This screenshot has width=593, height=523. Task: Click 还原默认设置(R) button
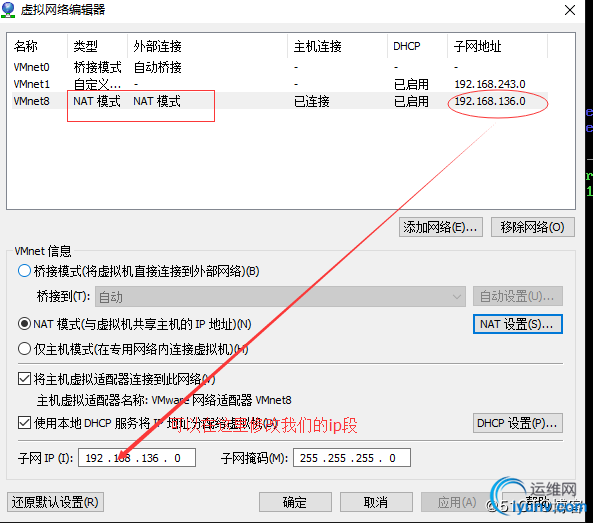point(55,502)
